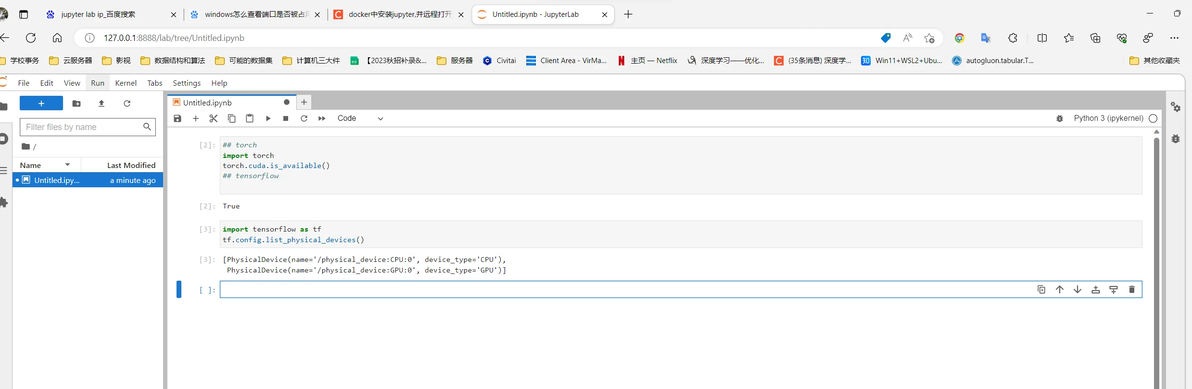Click the root folder breadcrumb icon
The width and height of the screenshot is (1192, 389).
coord(27,146)
